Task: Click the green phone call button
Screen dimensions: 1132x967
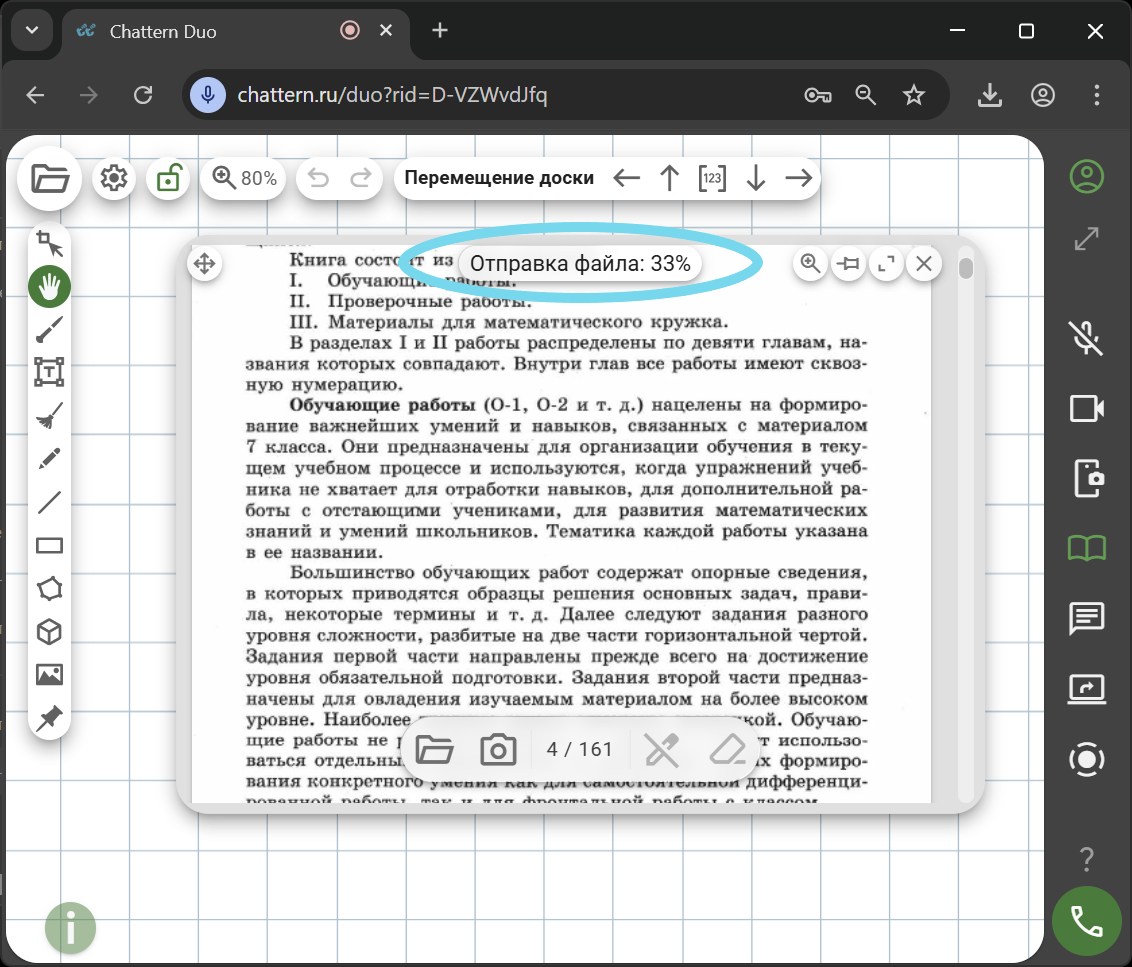Action: tap(1086, 920)
